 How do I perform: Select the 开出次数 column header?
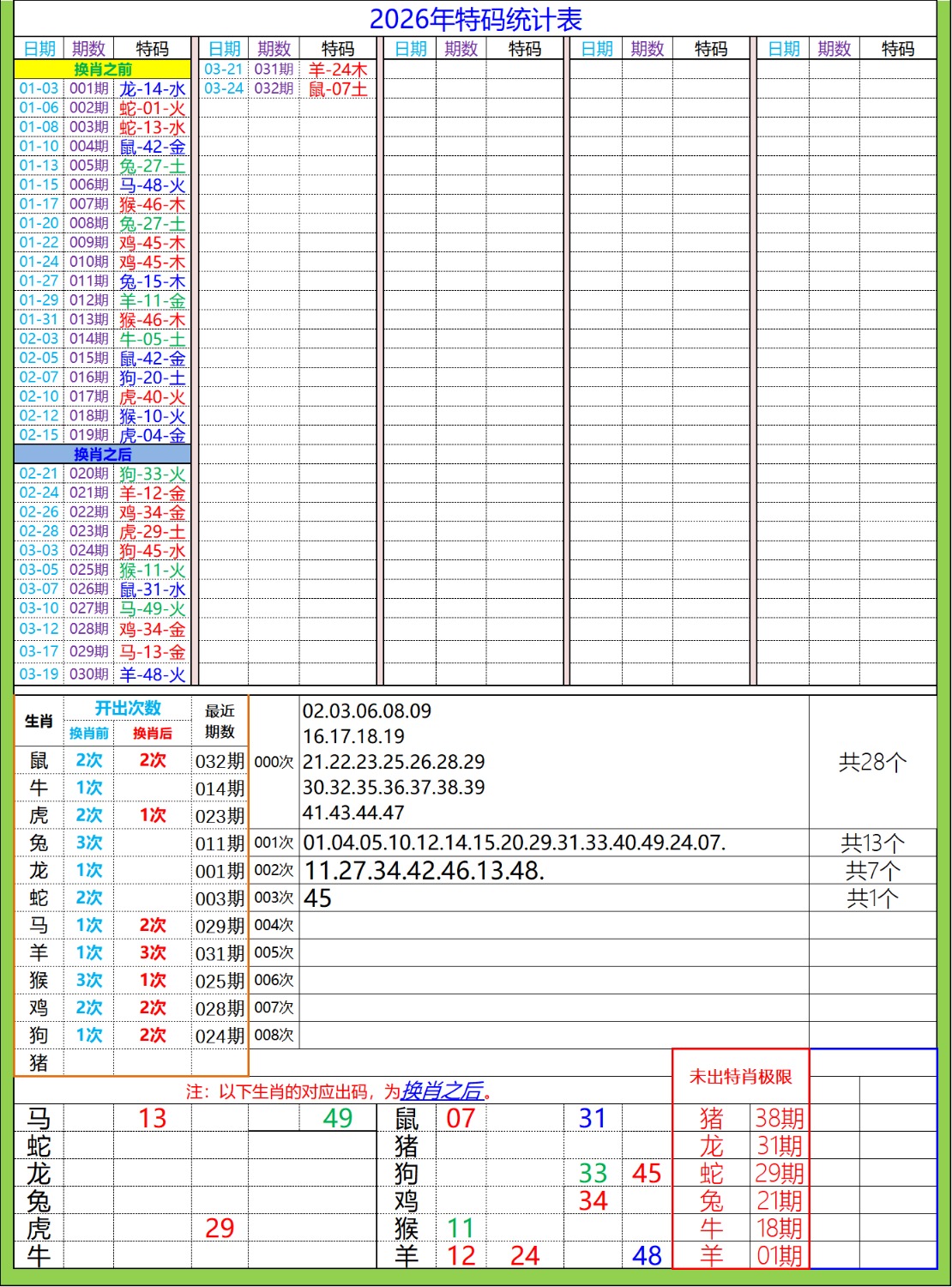tap(127, 708)
